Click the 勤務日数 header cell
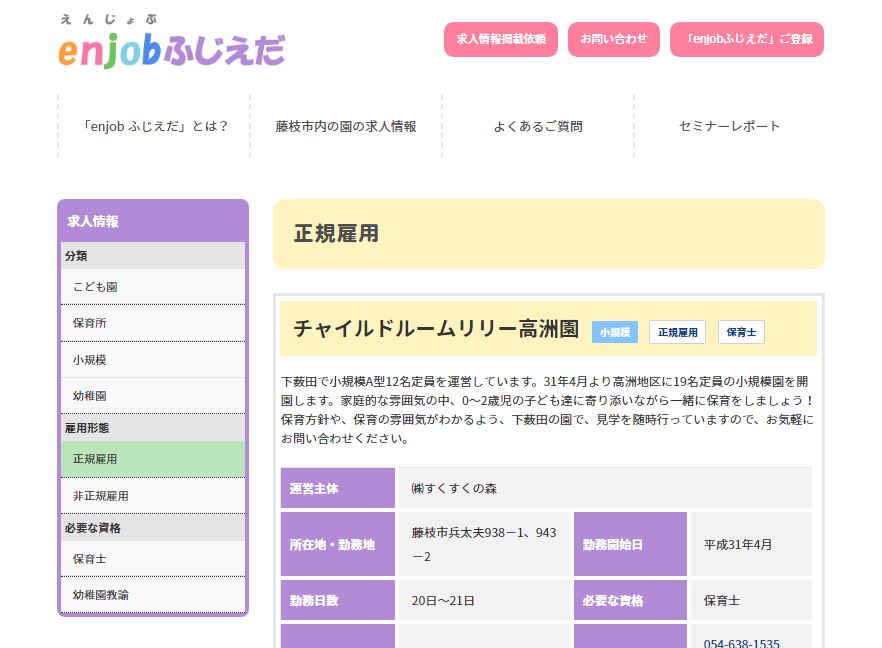 pyautogui.click(x=338, y=600)
